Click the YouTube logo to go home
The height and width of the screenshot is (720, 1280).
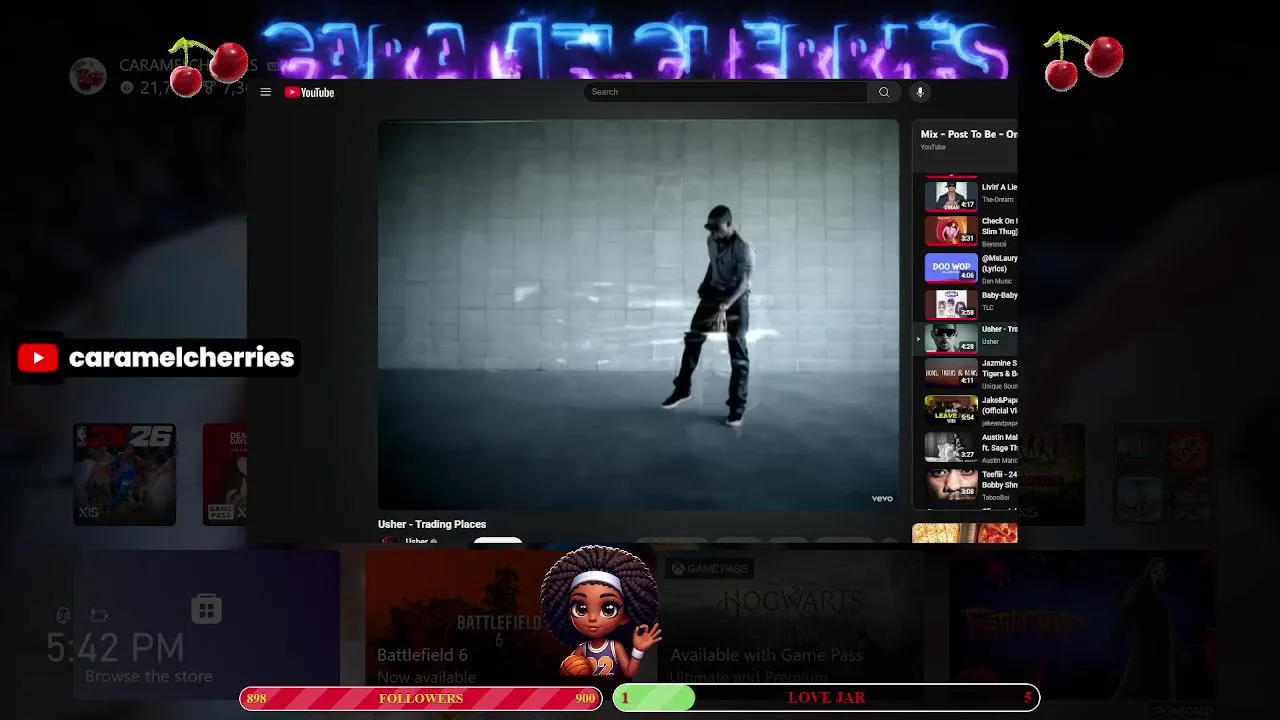click(x=309, y=92)
